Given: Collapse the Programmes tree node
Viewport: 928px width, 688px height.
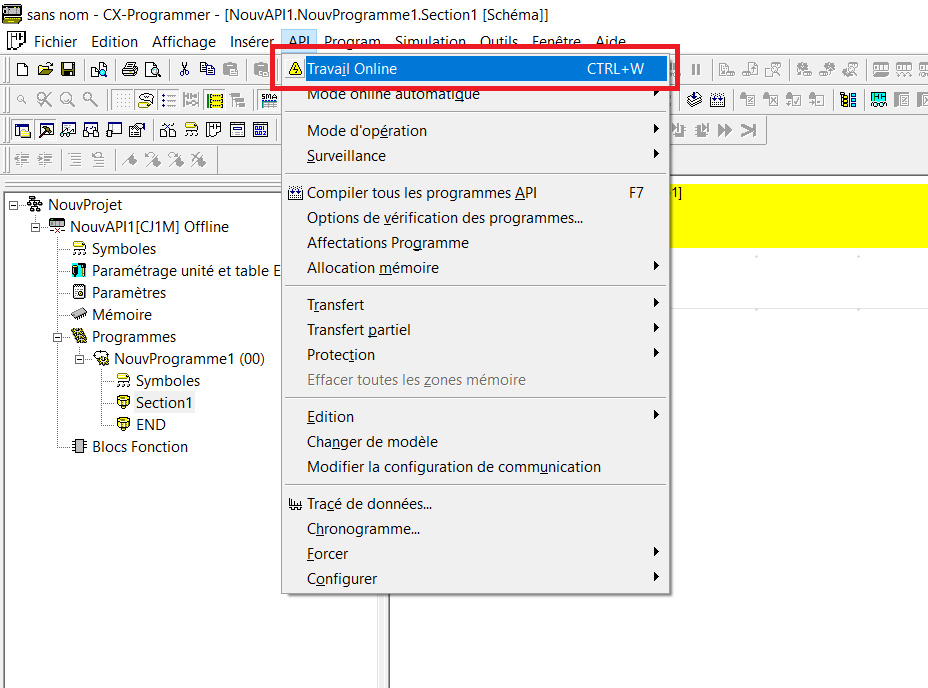Looking at the screenshot, I should [58, 337].
